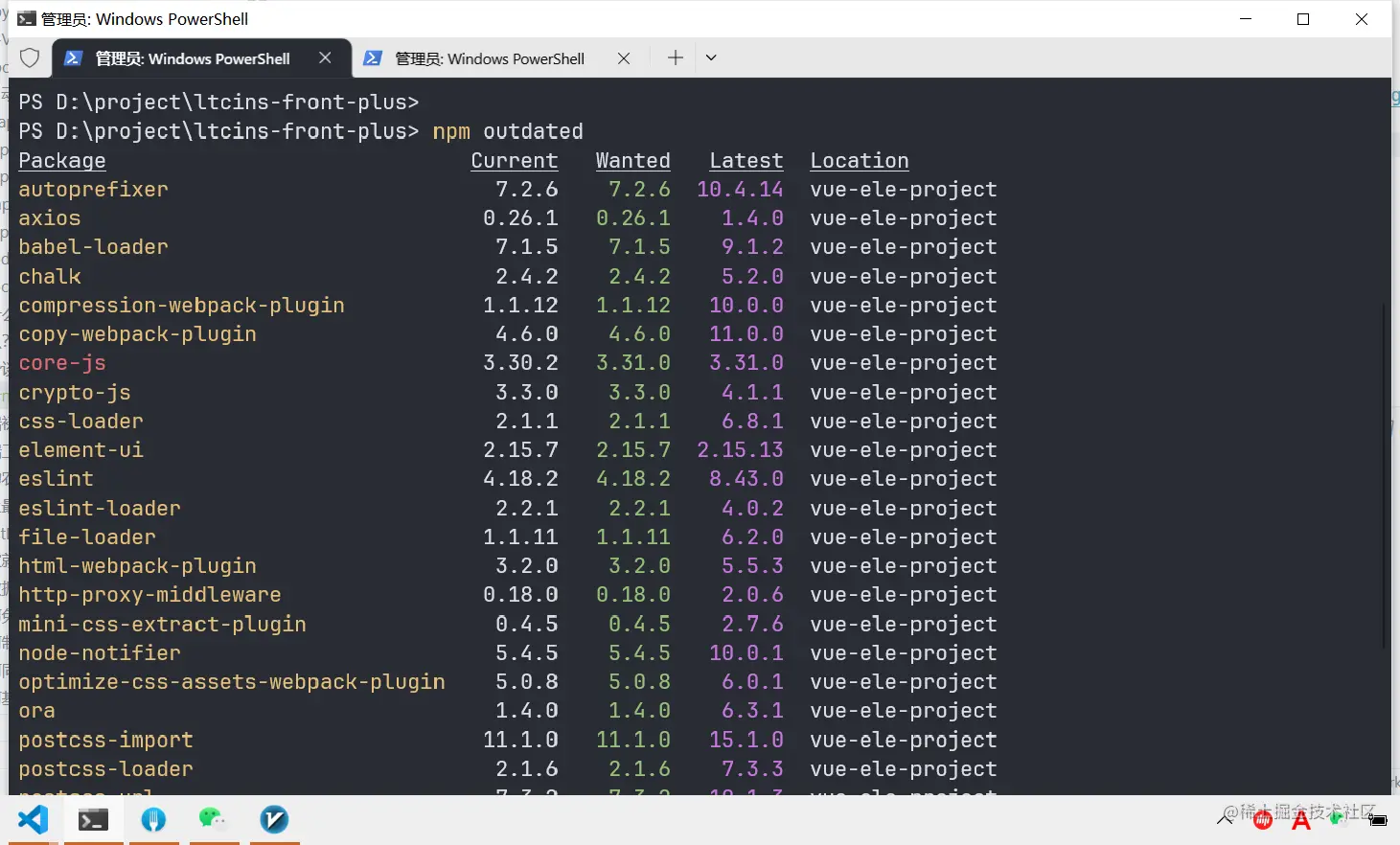Expand the new-tab profile dropdown

click(711, 57)
